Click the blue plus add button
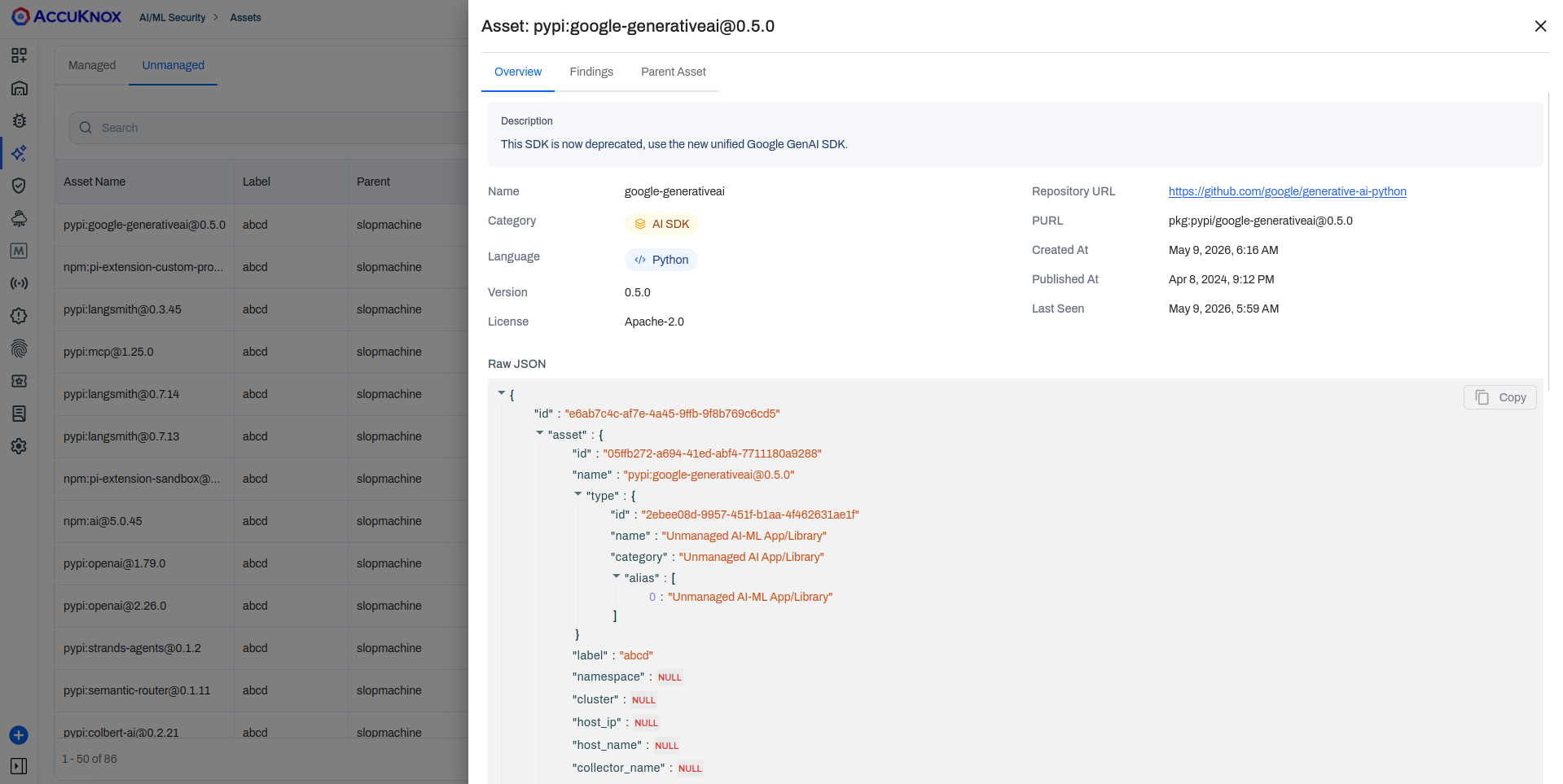The image size is (1563, 784). (19, 735)
